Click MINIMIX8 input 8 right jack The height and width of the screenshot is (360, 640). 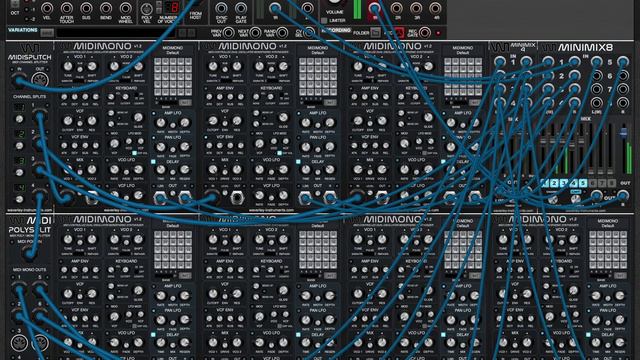pos(623,102)
